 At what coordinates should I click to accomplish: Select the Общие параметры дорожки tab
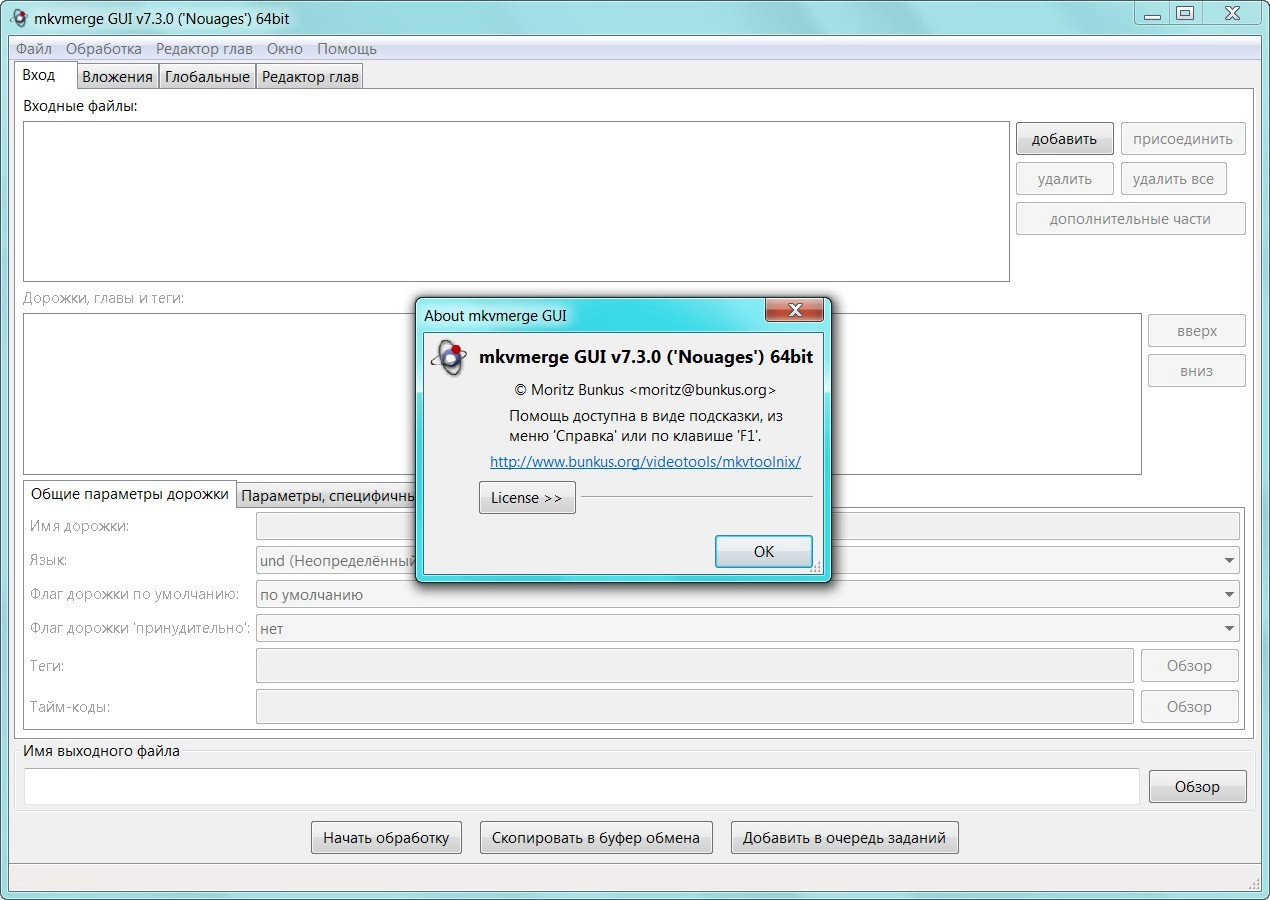(x=130, y=494)
